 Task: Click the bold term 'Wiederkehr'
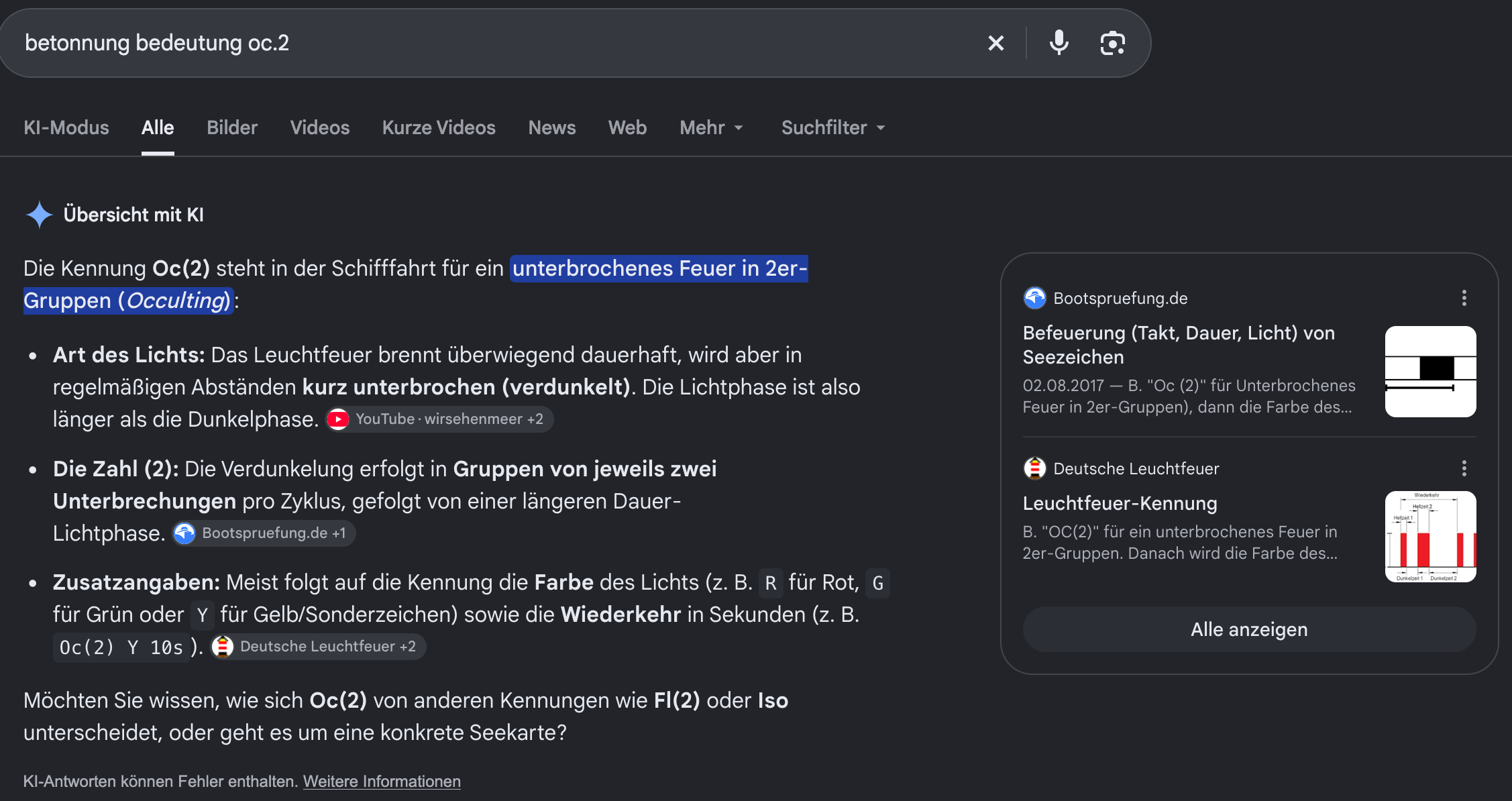620,615
